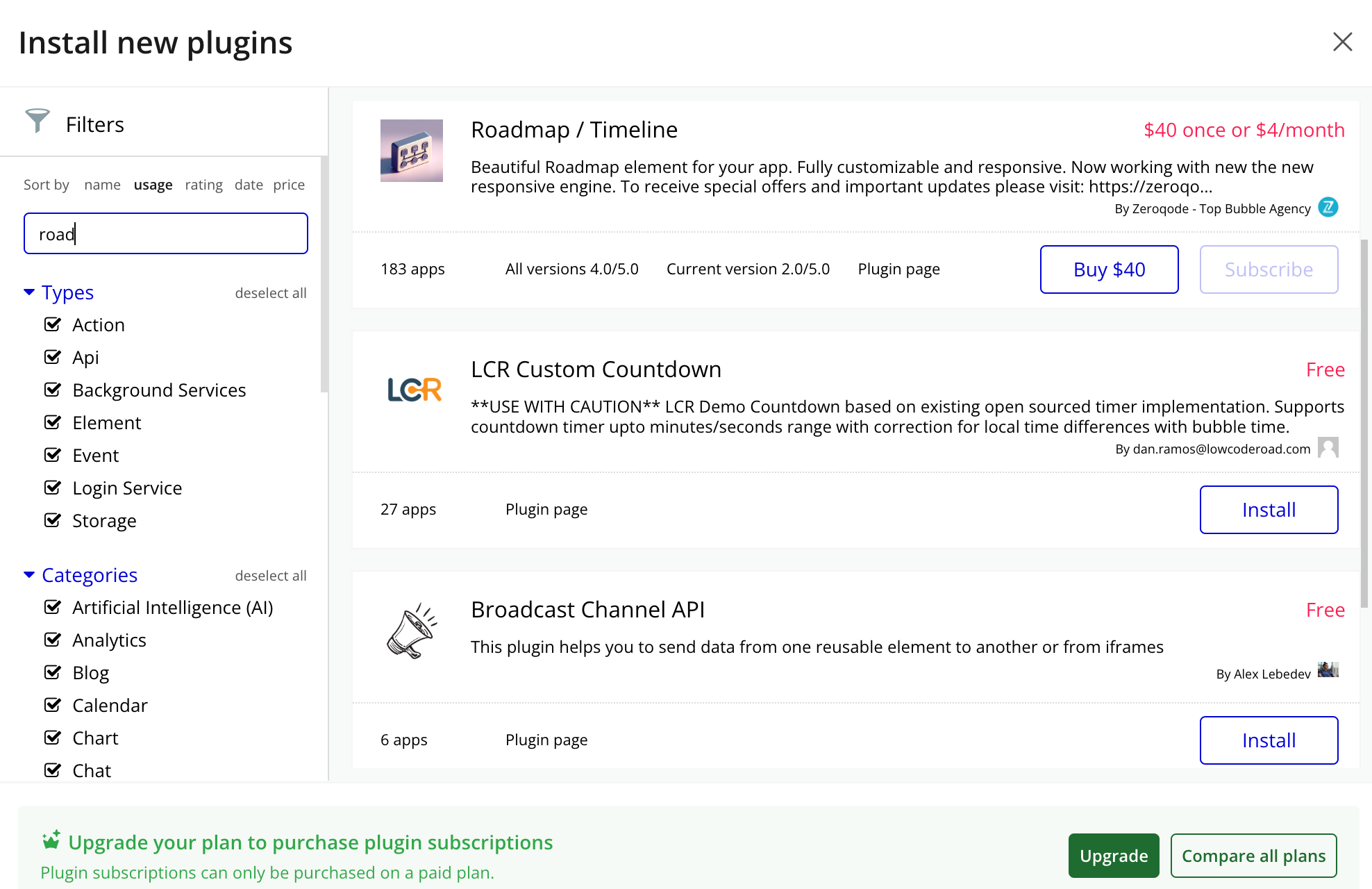Uncheck the Storage type checkbox
Image resolution: width=1372 pixels, height=889 pixels.
(x=53, y=520)
